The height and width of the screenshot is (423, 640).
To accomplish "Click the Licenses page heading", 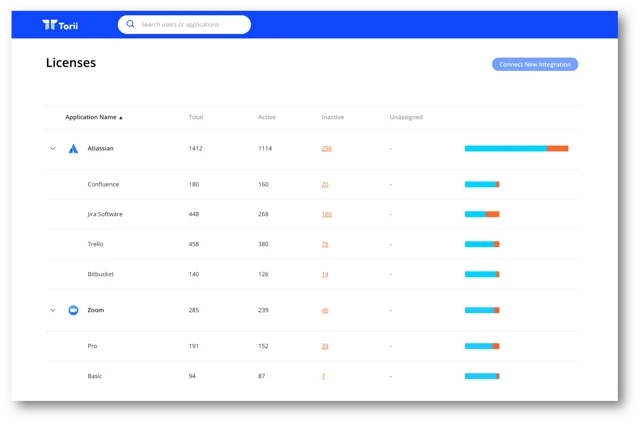I will point(71,63).
